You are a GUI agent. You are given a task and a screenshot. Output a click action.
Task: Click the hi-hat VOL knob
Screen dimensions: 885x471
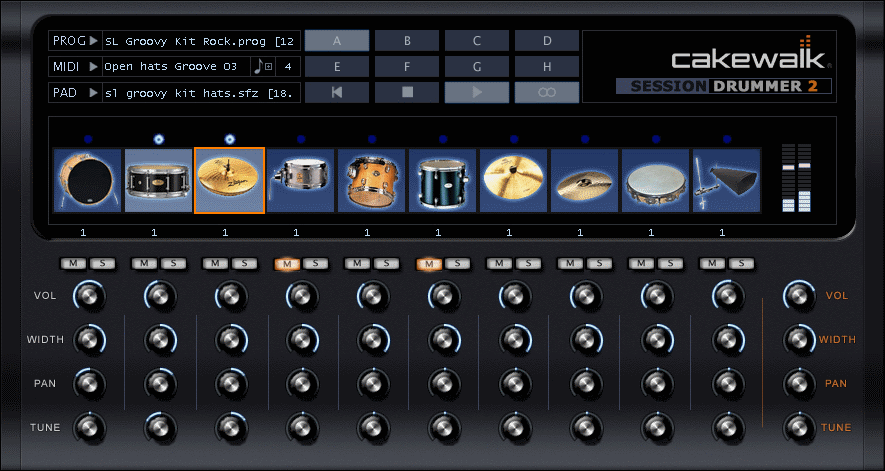click(x=231, y=295)
